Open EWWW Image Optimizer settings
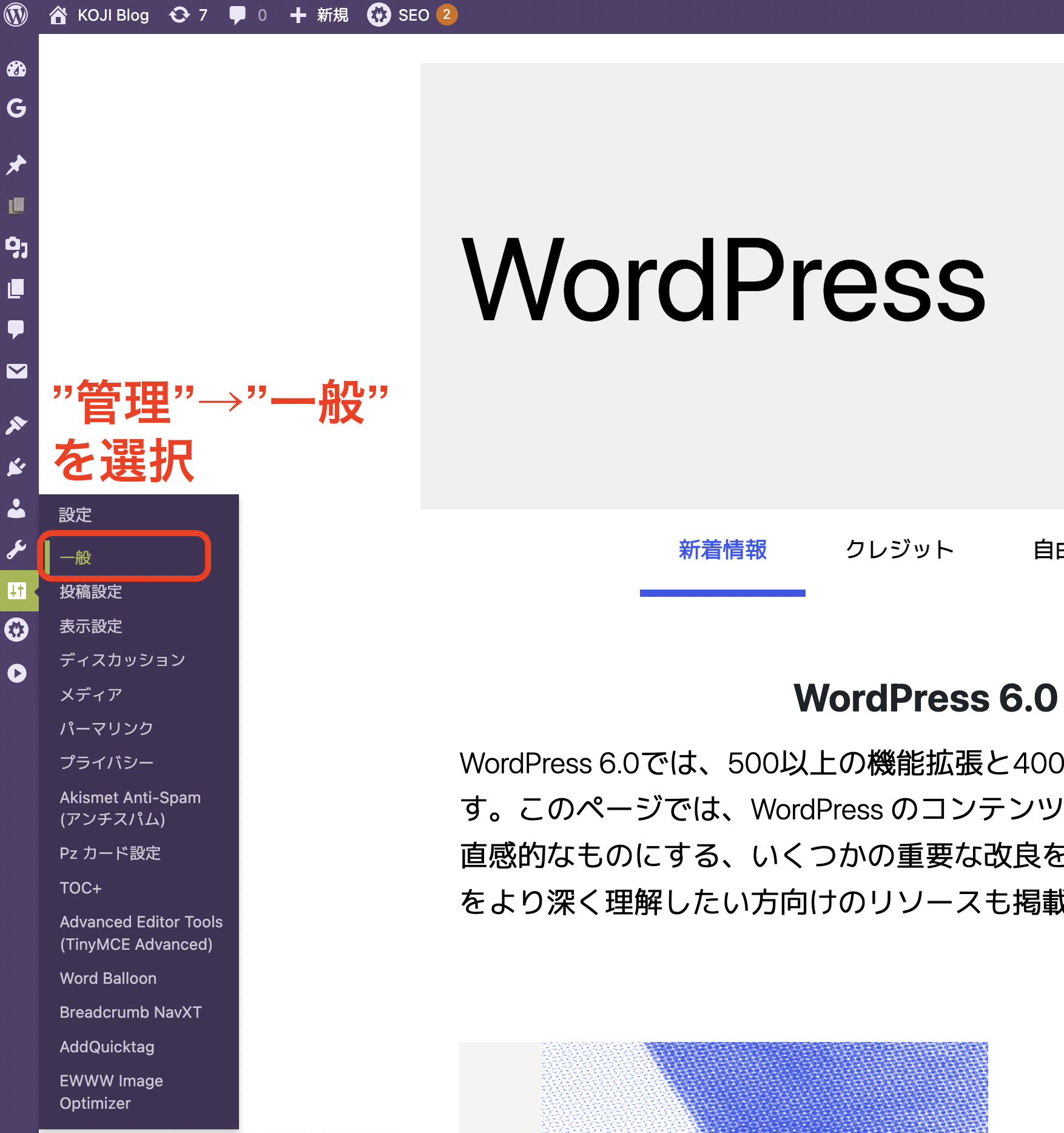The height and width of the screenshot is (1133, 1064). (112, 1092)
